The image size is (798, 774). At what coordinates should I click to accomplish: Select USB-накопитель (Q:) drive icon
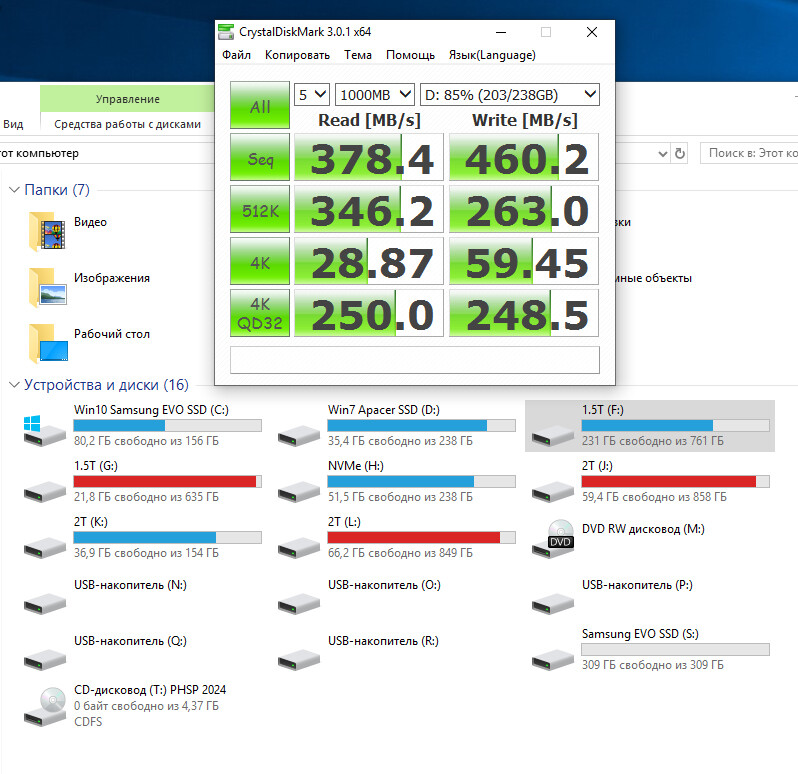pyautogui.click(x=44, y=659)
